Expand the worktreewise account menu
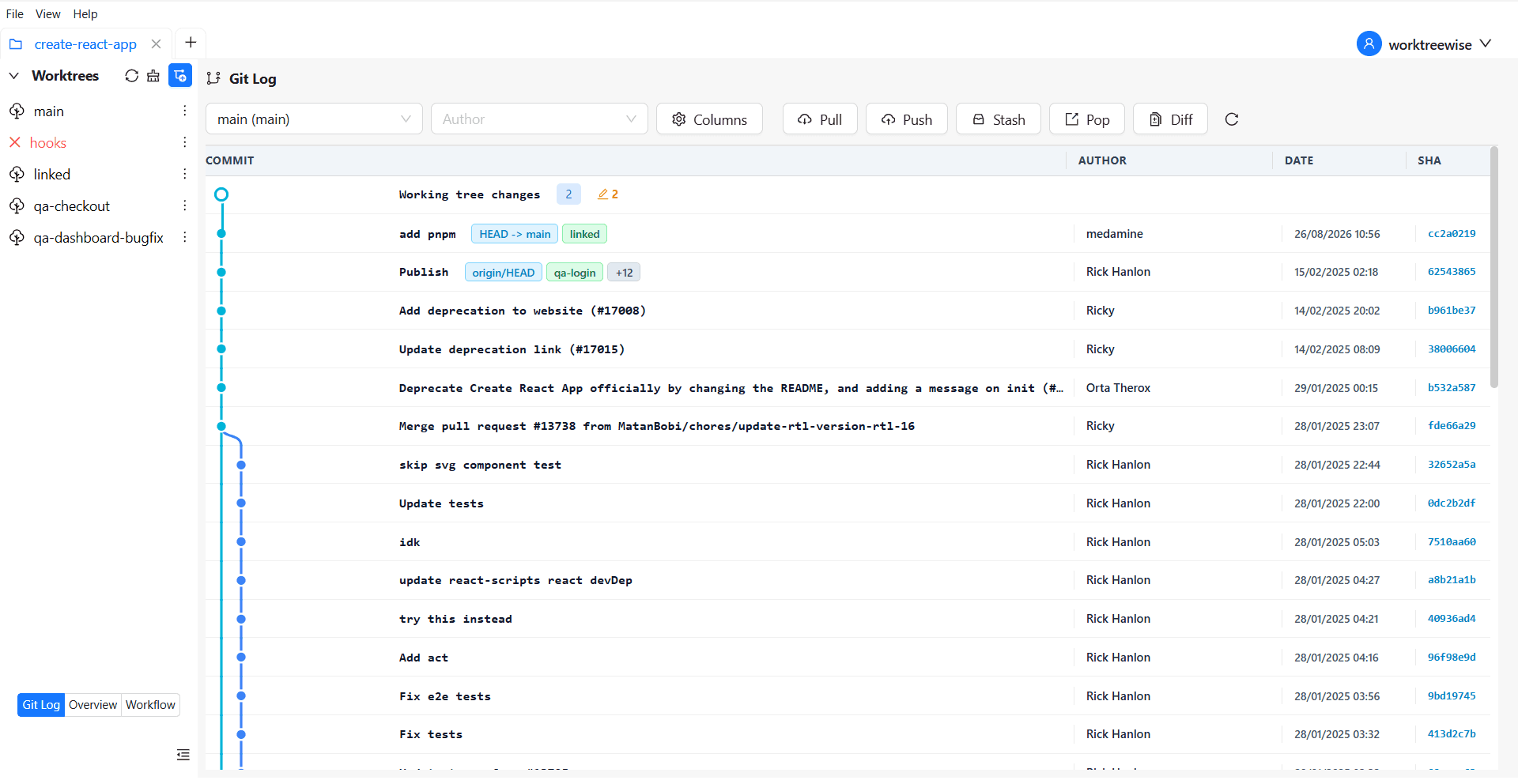Viewport: 1518px width, 784px height. click(1486, 44)
